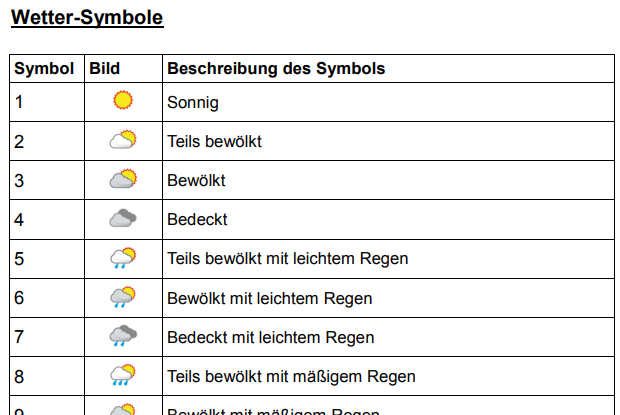Image resolution: width=620 pixels, height=415 pixels.
Task: Click the overcast gray clouds icon in row 4
Action: 123,218
